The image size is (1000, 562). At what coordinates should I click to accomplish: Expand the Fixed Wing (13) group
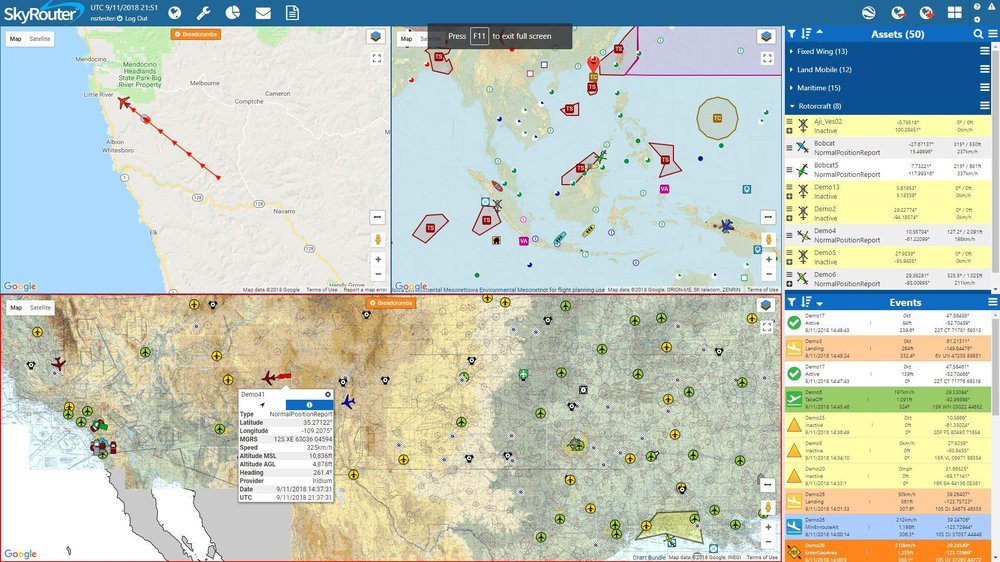(821, 51)
